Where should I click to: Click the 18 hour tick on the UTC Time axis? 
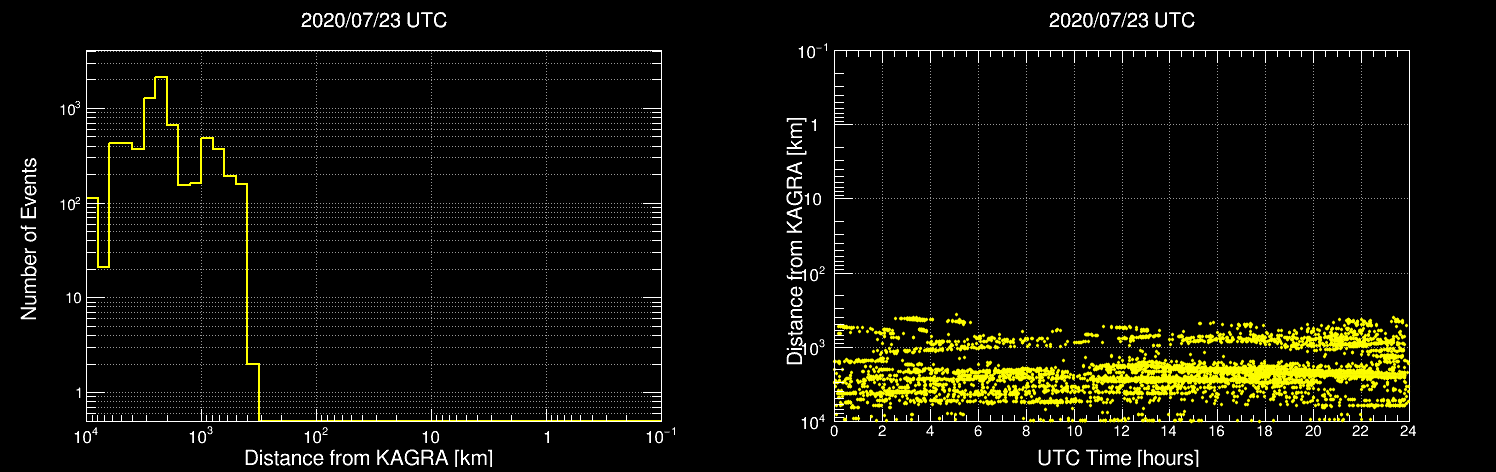pos(1265,431)
